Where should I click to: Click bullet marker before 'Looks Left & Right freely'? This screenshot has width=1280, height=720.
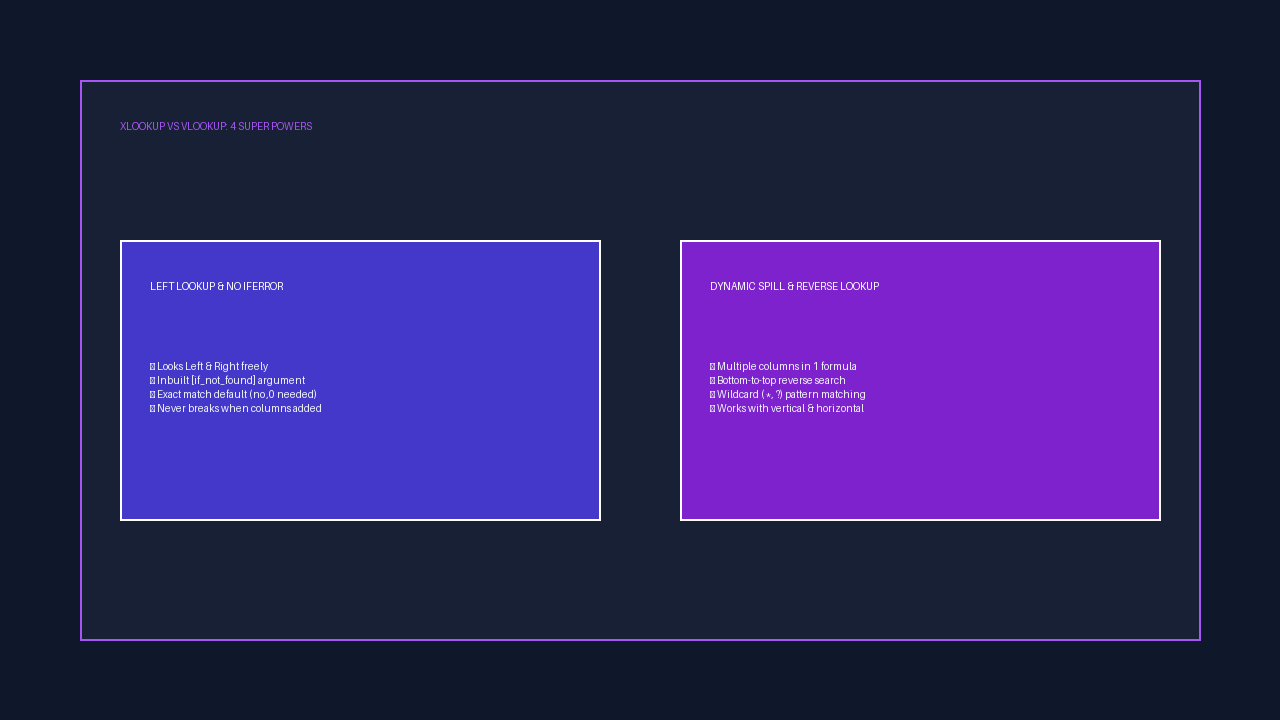pyautogui.click(x=153, y=367)
